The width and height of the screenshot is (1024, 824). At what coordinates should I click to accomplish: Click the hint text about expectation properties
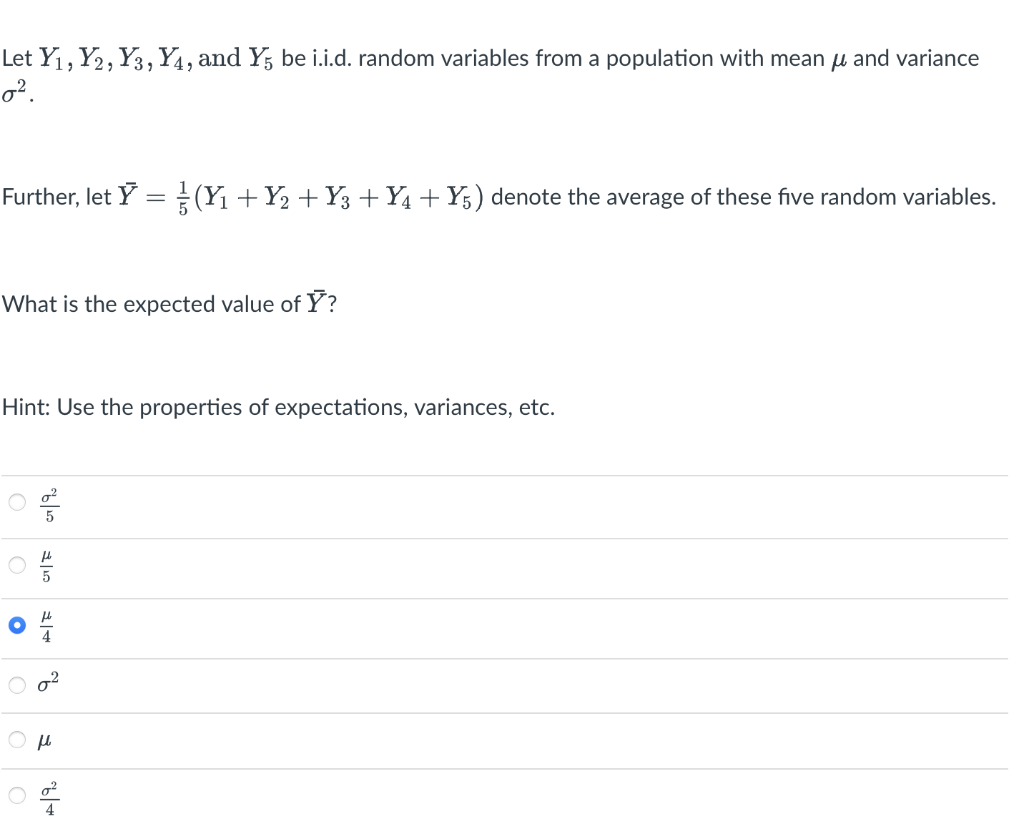278,407
